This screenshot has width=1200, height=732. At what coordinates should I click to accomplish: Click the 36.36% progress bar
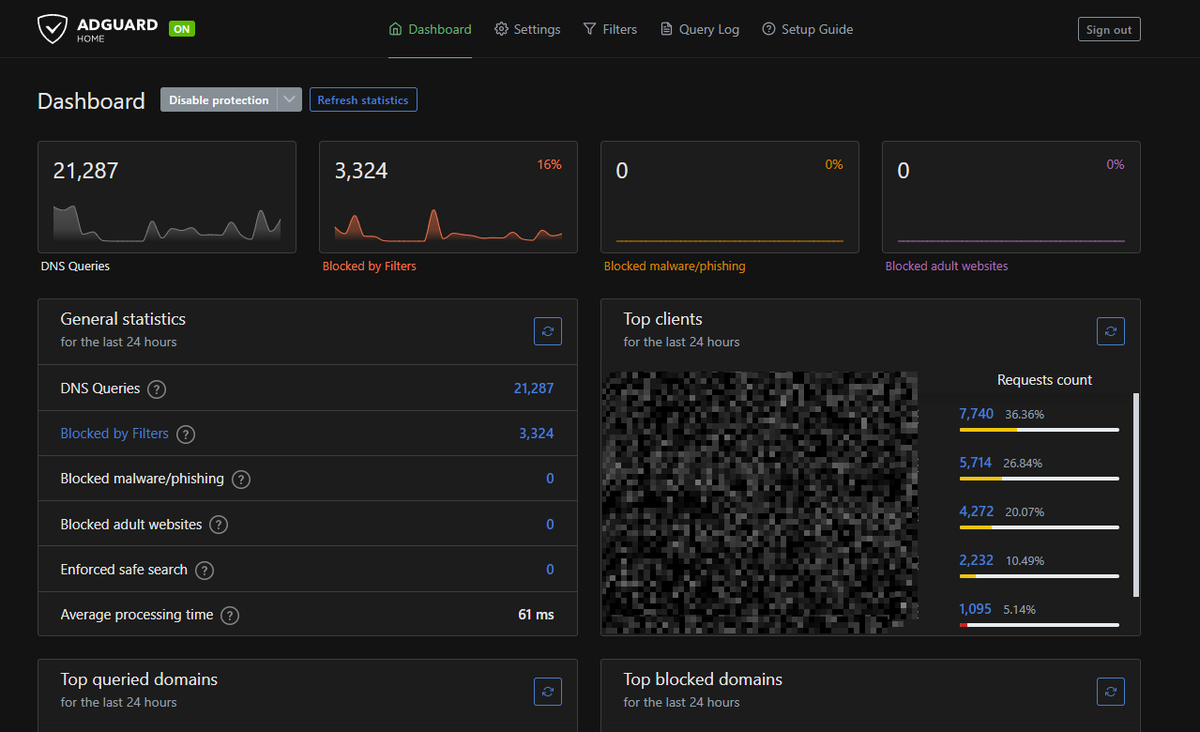click(x=1039, y=429)
